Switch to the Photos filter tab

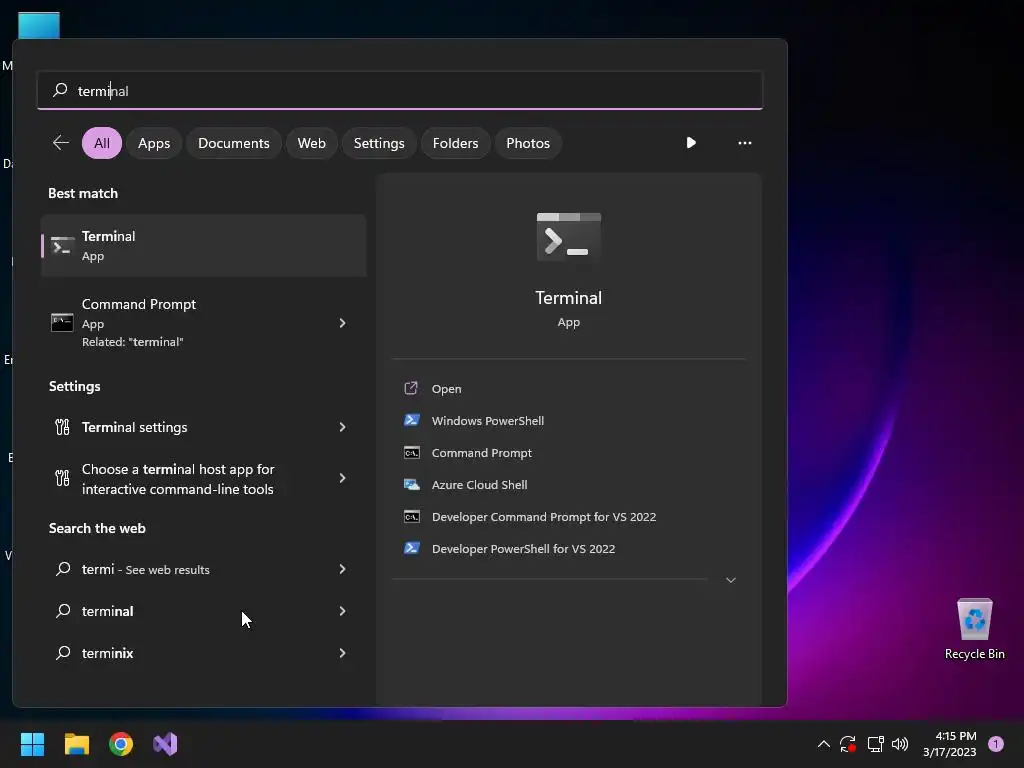tap(528, 143)
